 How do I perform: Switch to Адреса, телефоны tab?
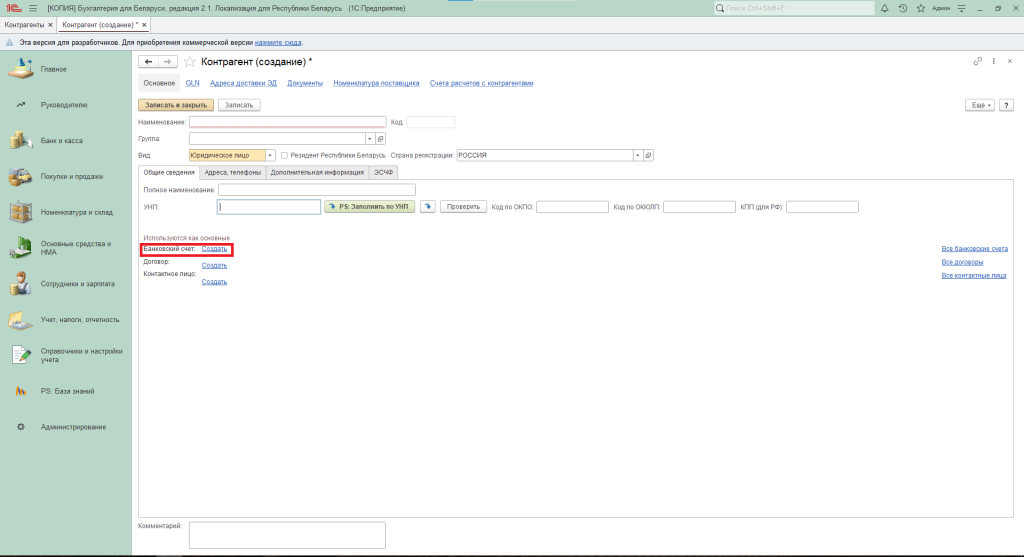coord(232,172)
